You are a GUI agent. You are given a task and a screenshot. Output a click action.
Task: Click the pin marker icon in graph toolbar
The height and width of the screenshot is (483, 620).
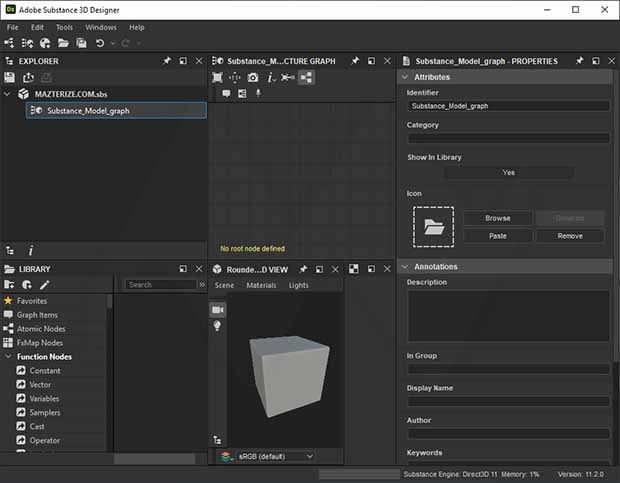[258, 93]
